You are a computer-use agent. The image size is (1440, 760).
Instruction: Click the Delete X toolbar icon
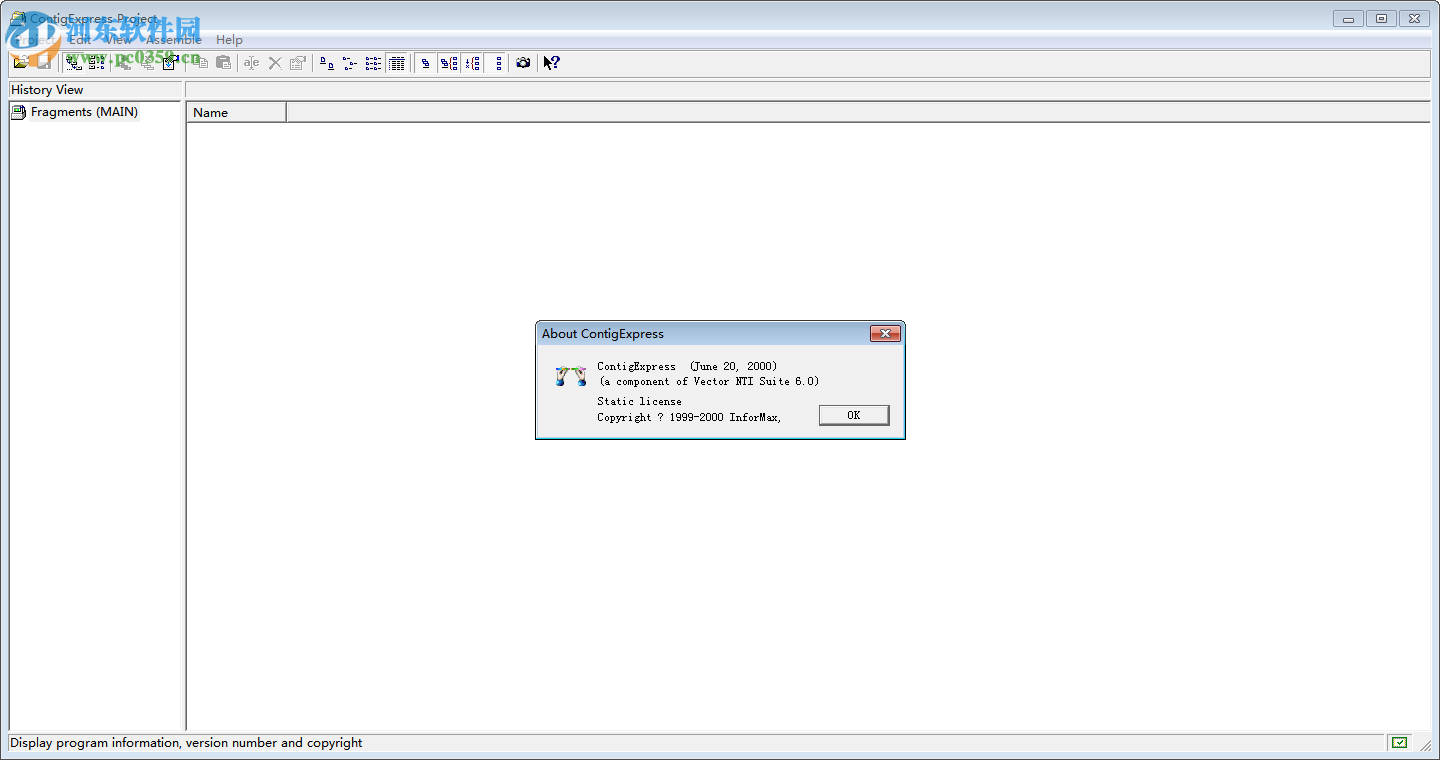tap(275, 62)
